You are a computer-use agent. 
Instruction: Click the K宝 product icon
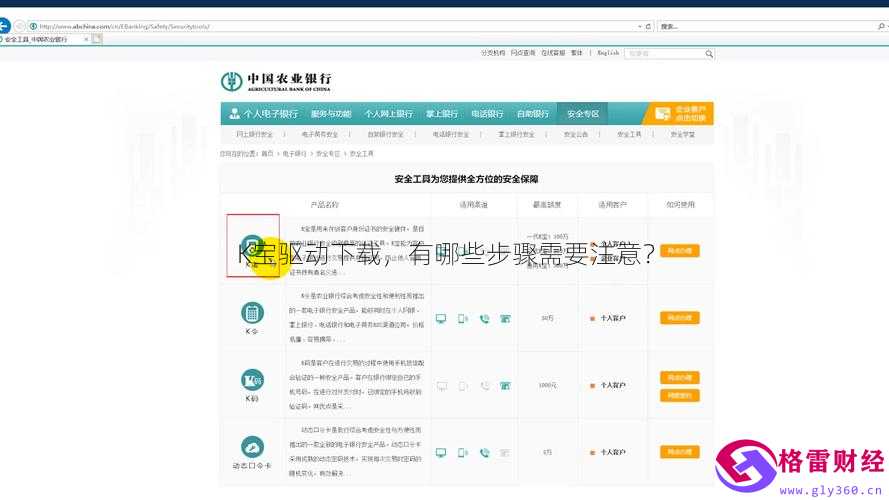click(252, 245)
